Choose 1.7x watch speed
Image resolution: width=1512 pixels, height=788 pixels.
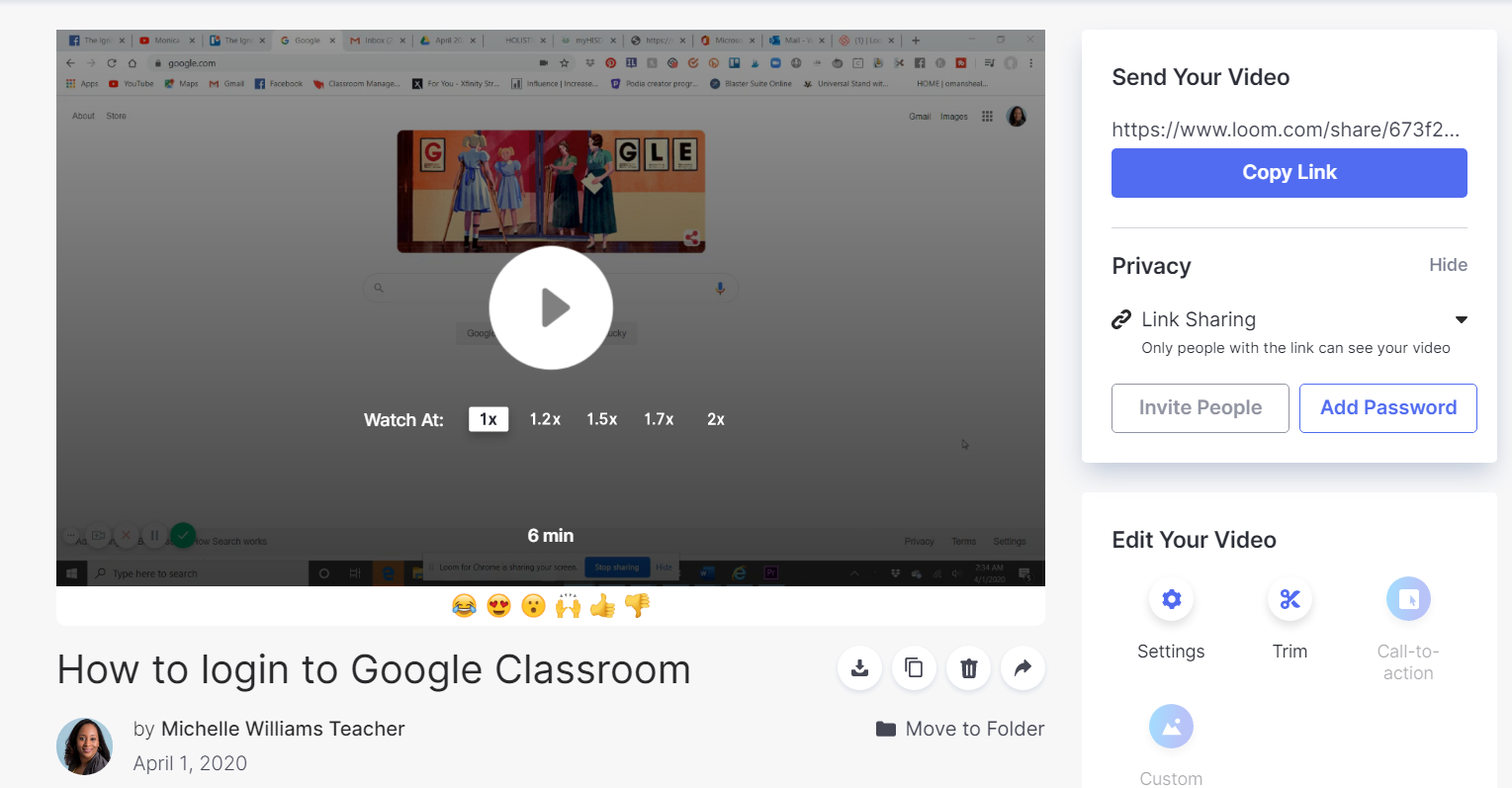[x=659, y=419]
